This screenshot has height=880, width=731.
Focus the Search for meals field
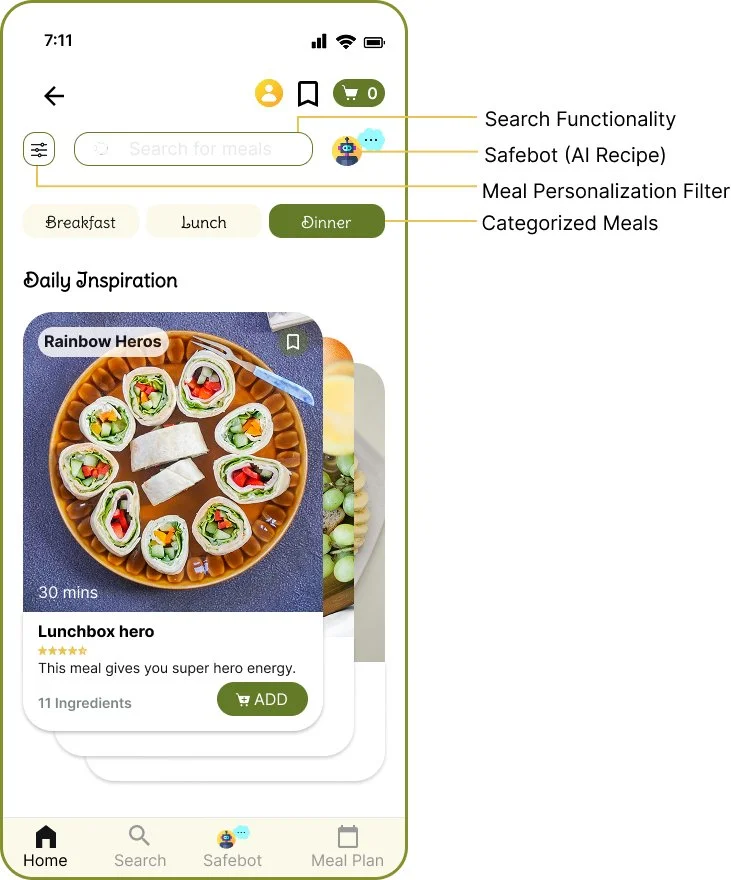(193, 149)
